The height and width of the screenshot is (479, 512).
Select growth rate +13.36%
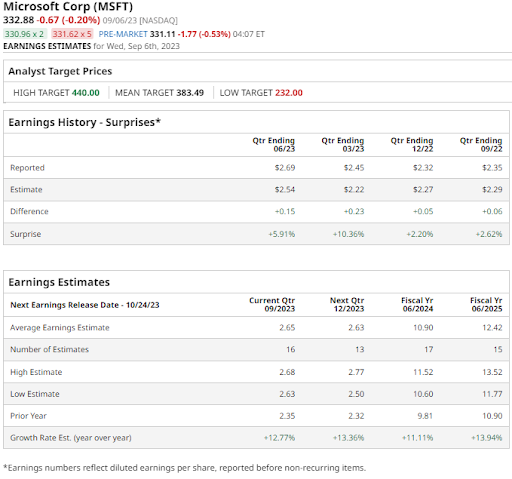click(x=348, y=438)
